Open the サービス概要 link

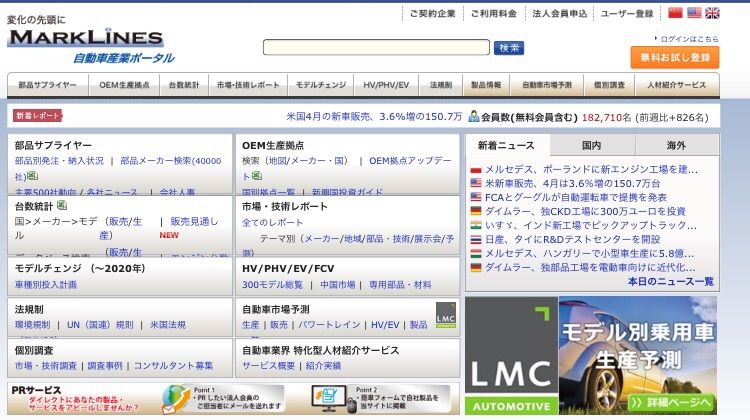(x=268, y=365)
